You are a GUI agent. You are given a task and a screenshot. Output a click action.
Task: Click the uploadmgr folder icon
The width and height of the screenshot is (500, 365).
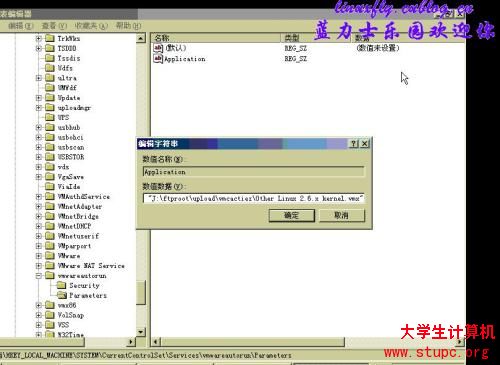click(x=50, y=107)
